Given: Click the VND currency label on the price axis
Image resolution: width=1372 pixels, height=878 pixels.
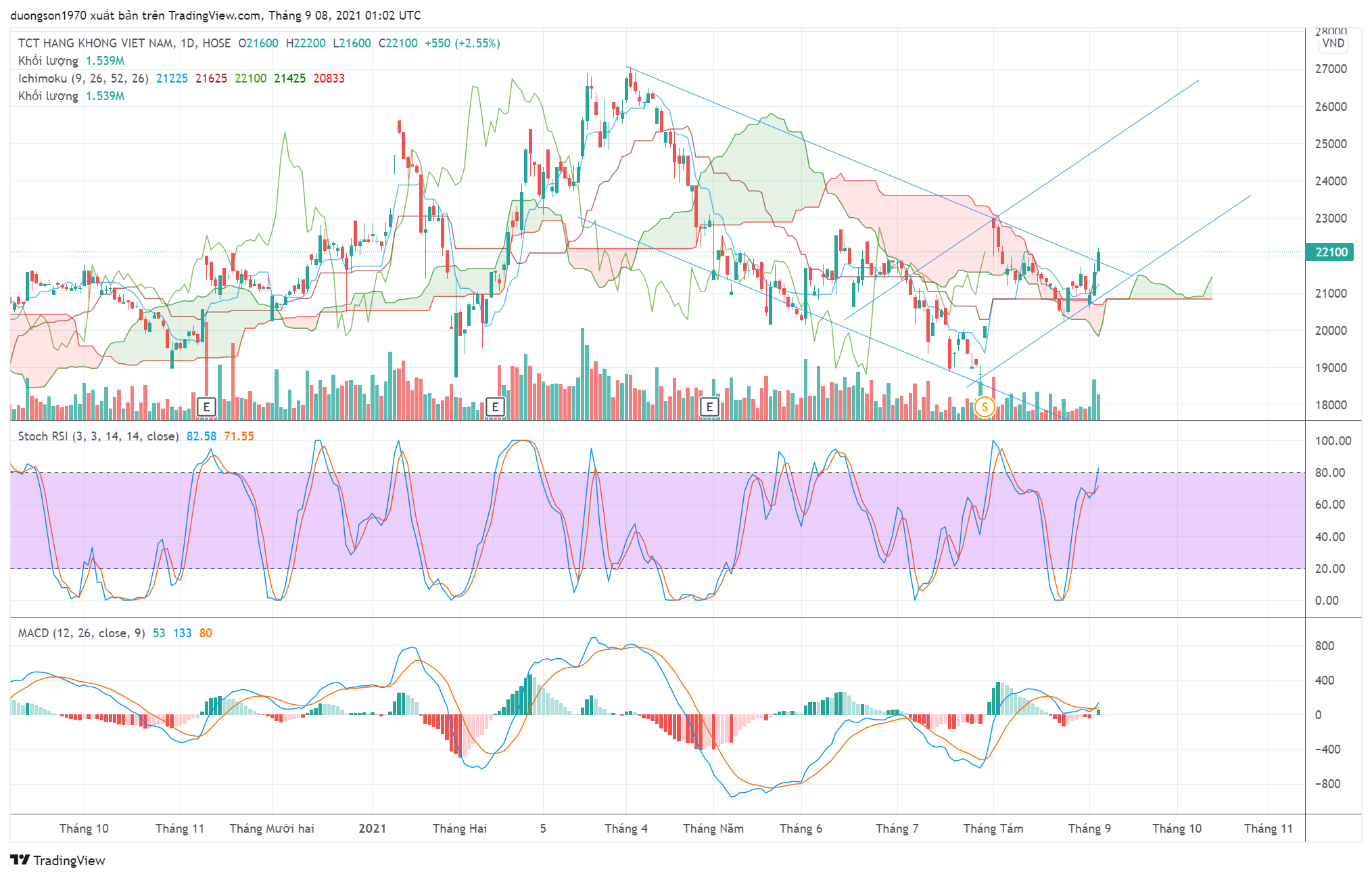Looking at the screenshot, I should coord(1333,43).
